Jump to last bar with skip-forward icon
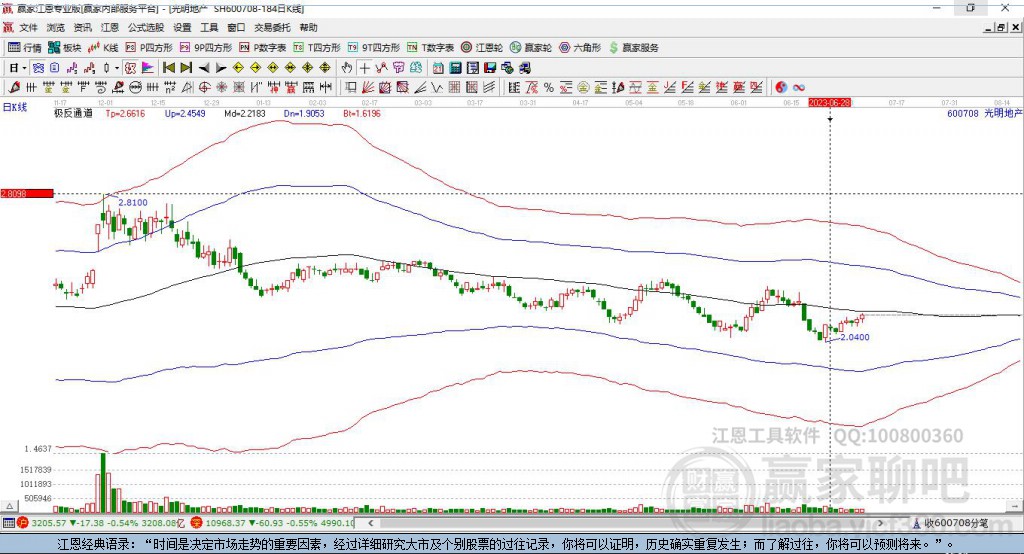This screenshot has height=554, width=1024. (186, 68)
